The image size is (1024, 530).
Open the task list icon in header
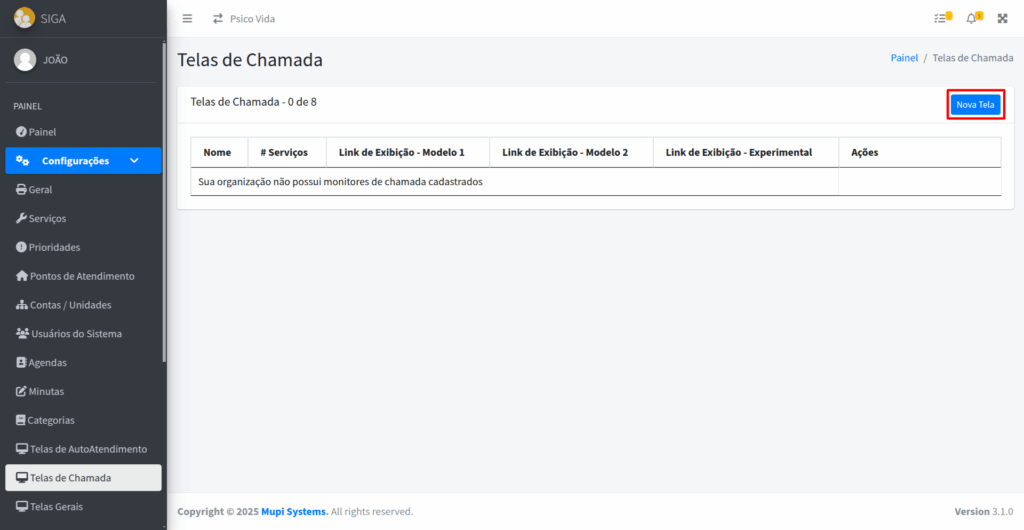pos(940,18)
